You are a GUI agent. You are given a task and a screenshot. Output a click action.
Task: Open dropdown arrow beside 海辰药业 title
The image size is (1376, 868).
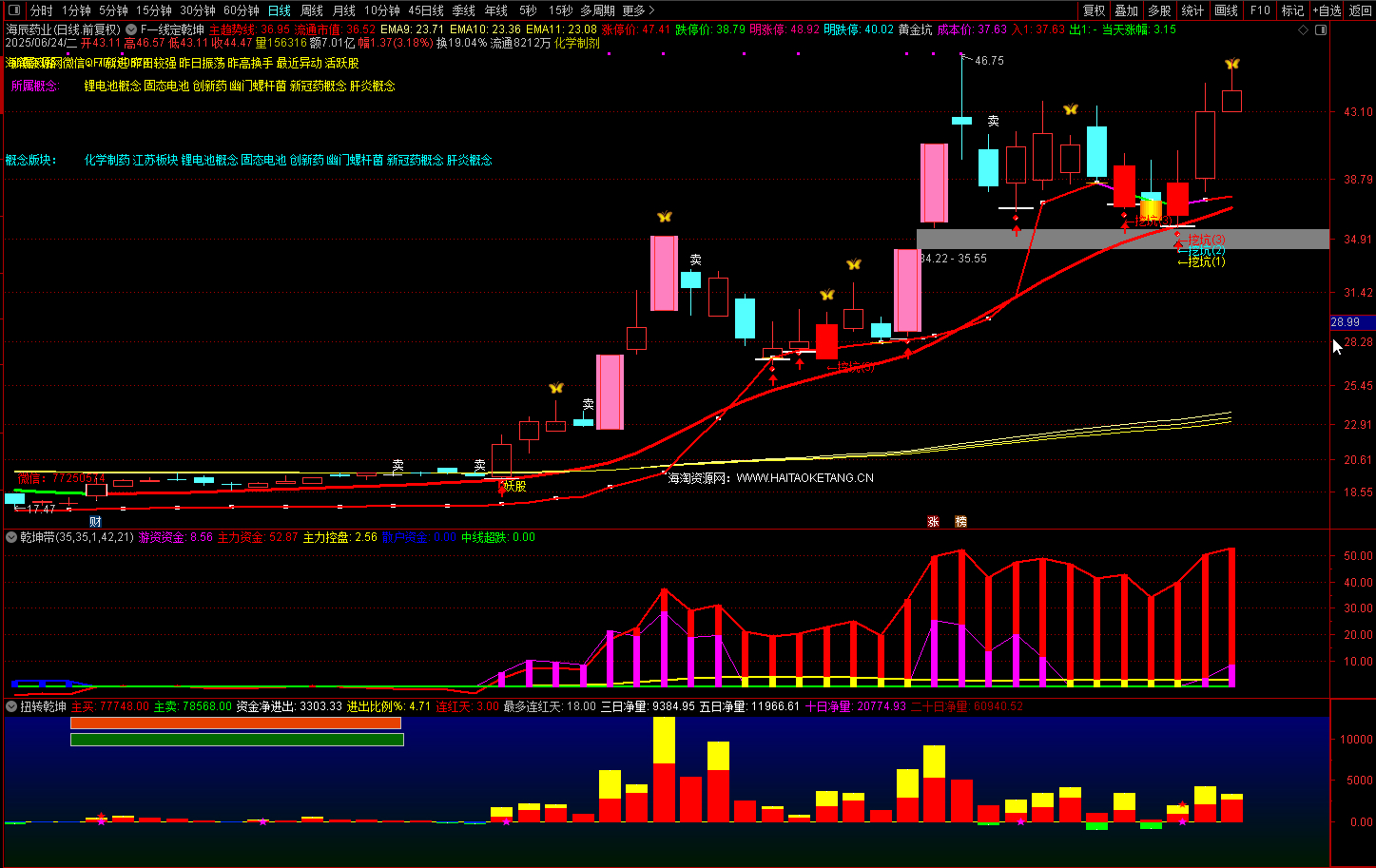pyautogui.click(x=131, y=29)
